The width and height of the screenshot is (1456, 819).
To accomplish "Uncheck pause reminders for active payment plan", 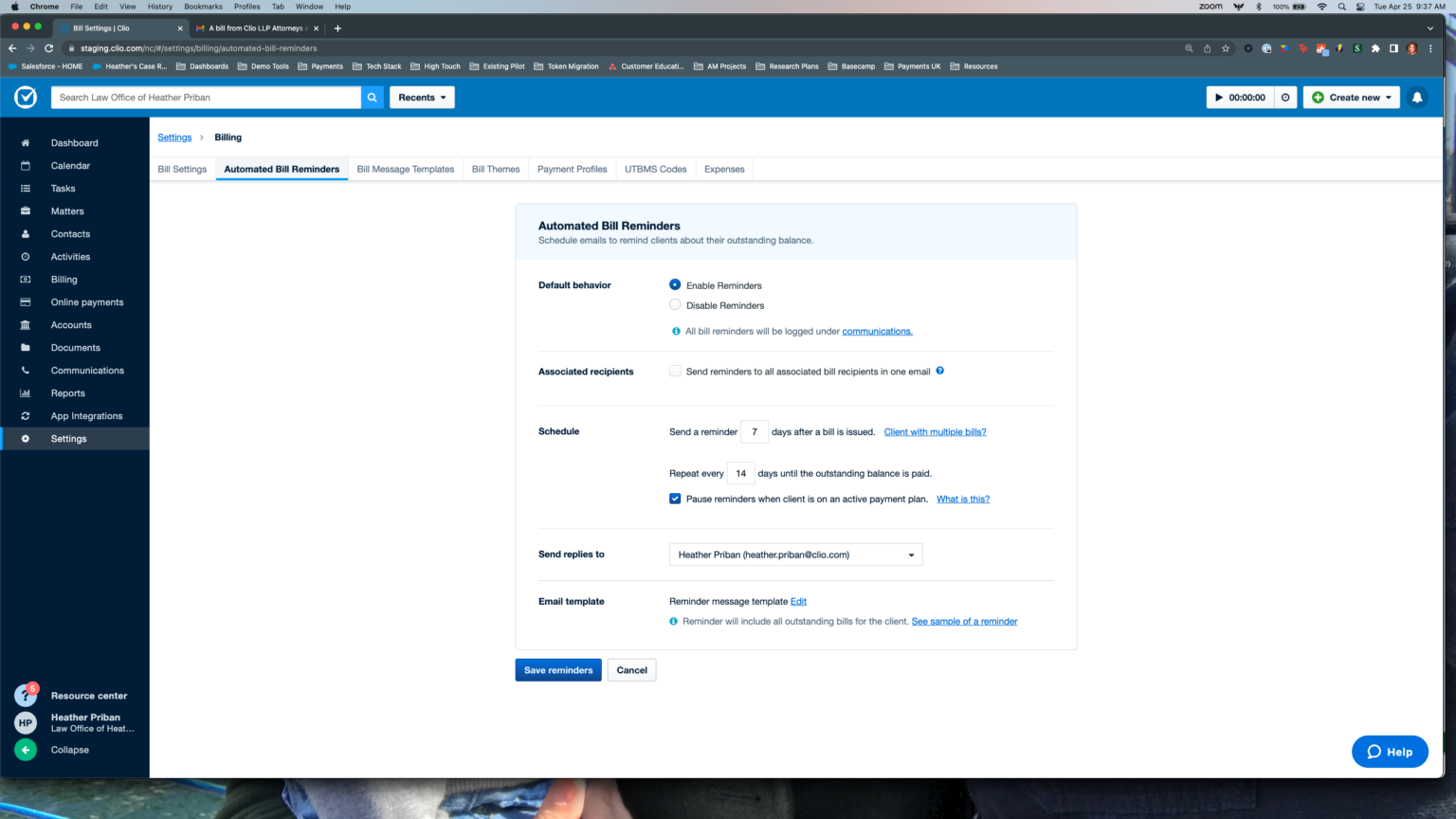I will click(x=674, y=498).
